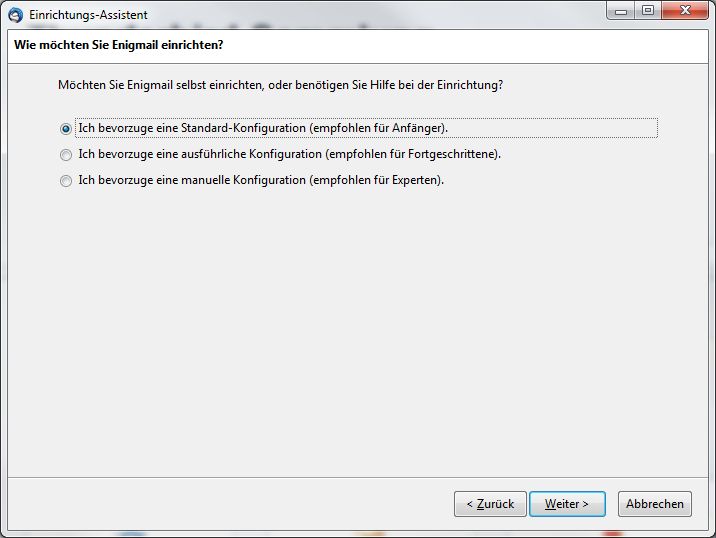The width and height of the screenshot is (716, 538).
Task: Click the question text 'Möchten Sie Enigmail selbst einrichten'
Action: coord(160,85)
